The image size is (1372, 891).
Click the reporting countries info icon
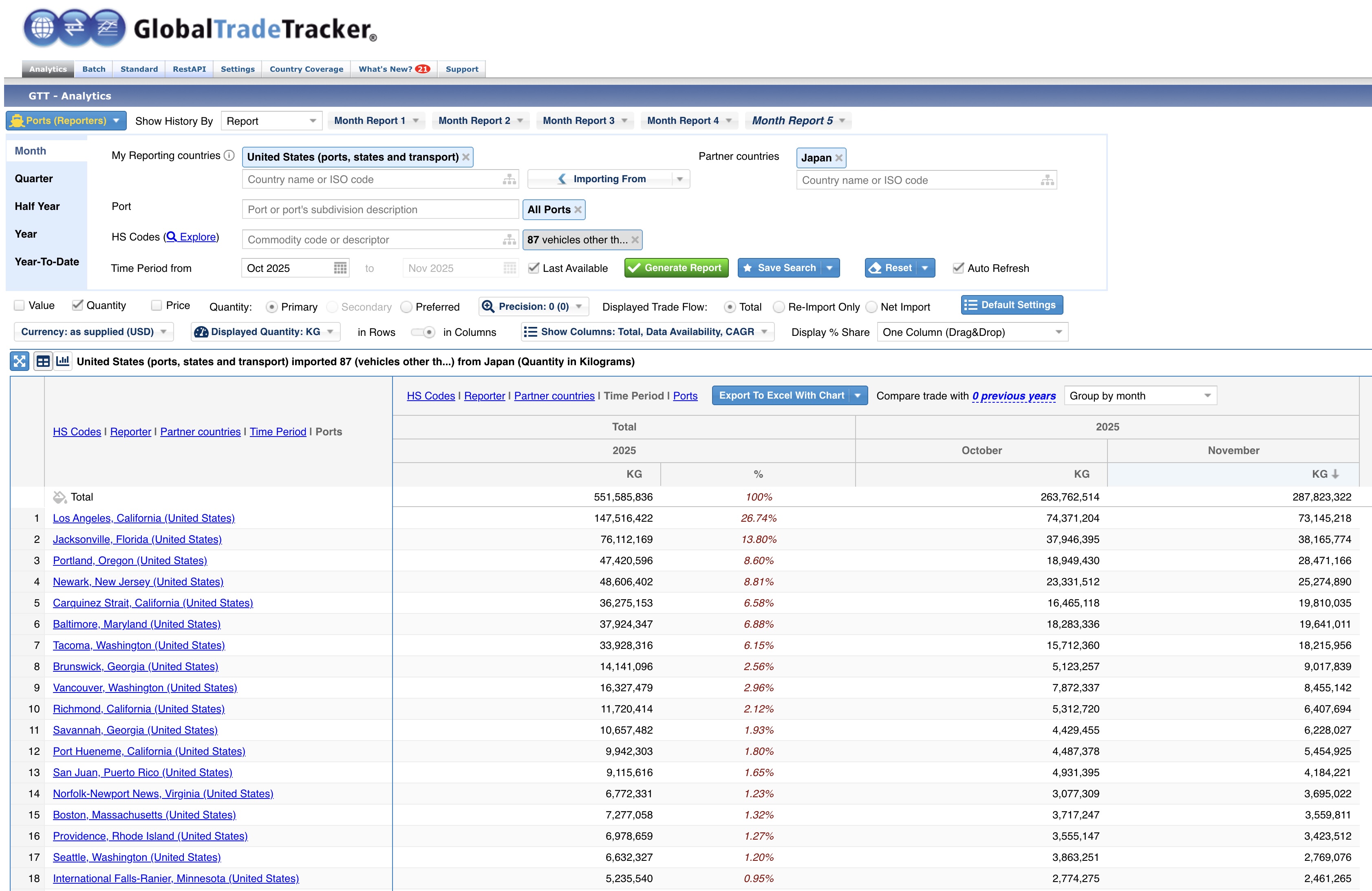[229, 156]
